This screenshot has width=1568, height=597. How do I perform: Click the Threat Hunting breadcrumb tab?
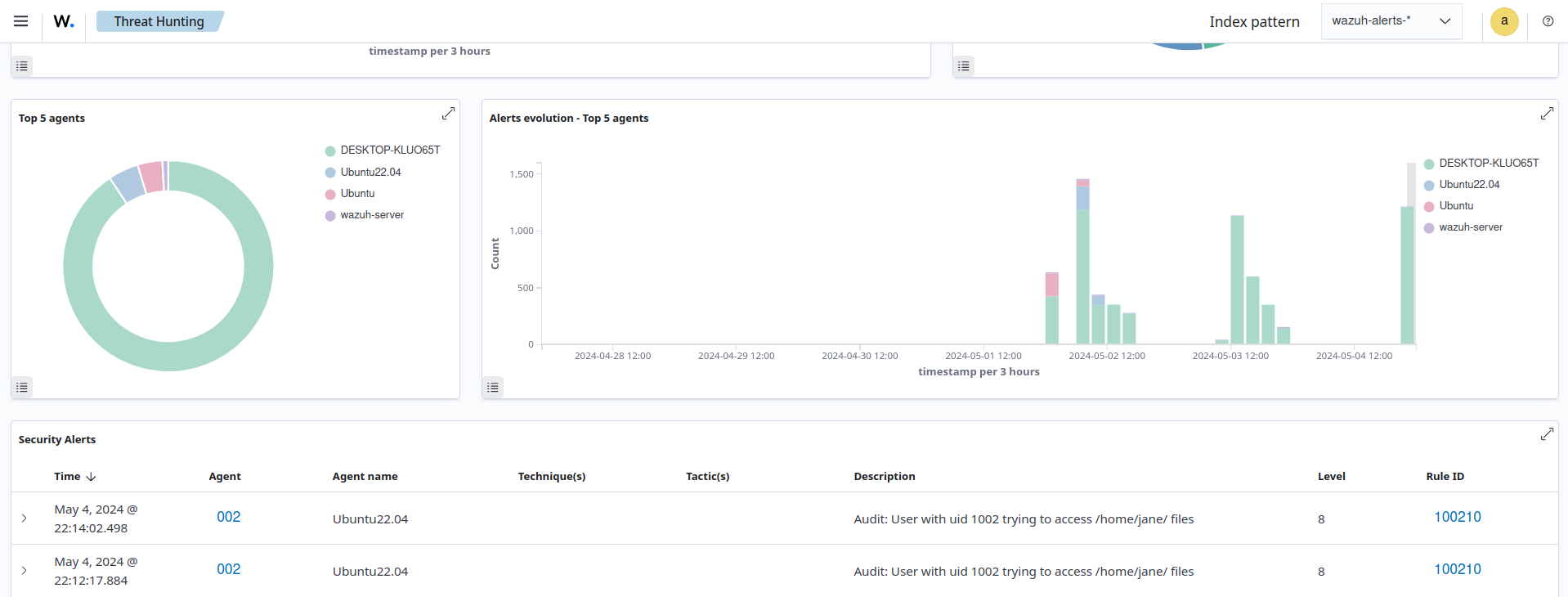(159, 21)
